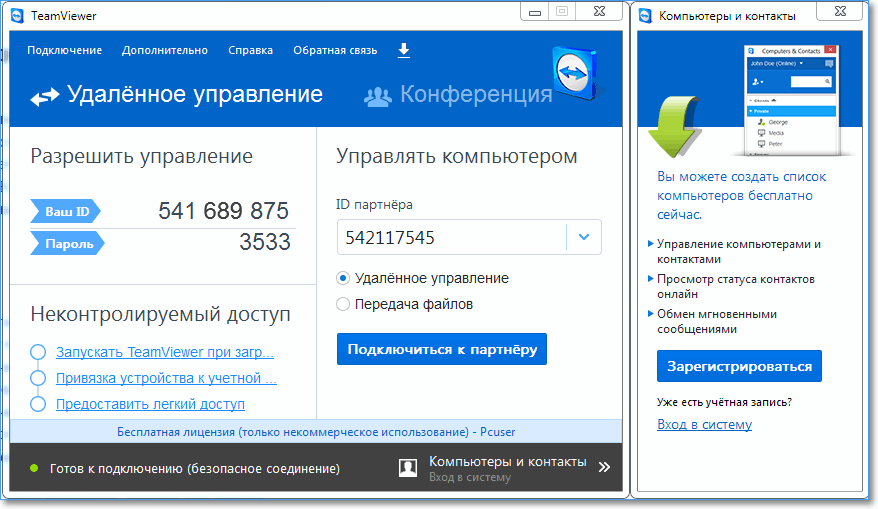Click the password value 3533
The image size is (878, 509).
coord(265,242)
